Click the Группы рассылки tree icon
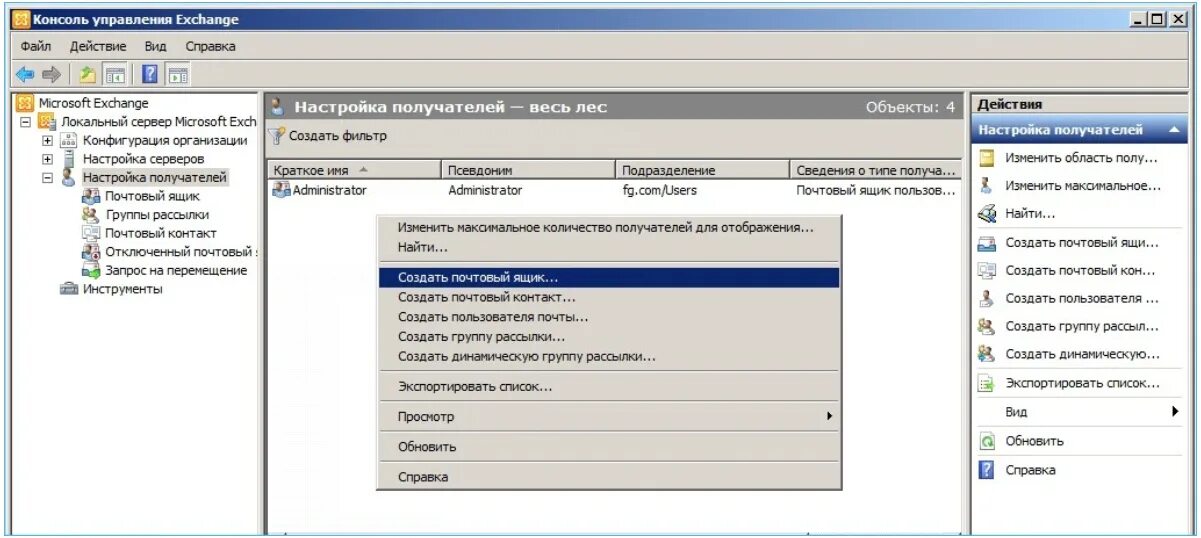1201x538 pixels. [x=91, y=215]
